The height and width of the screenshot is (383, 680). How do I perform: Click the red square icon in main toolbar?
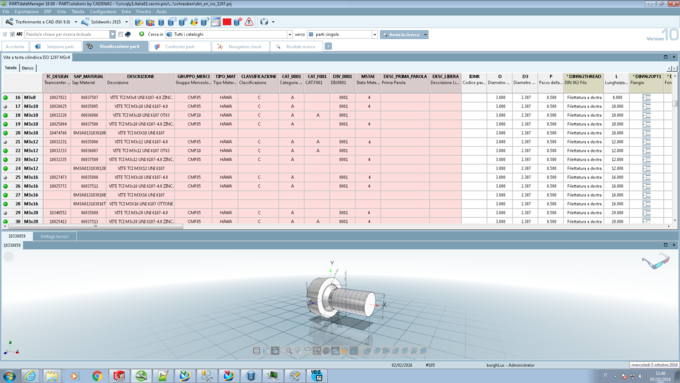coord(227,22)
